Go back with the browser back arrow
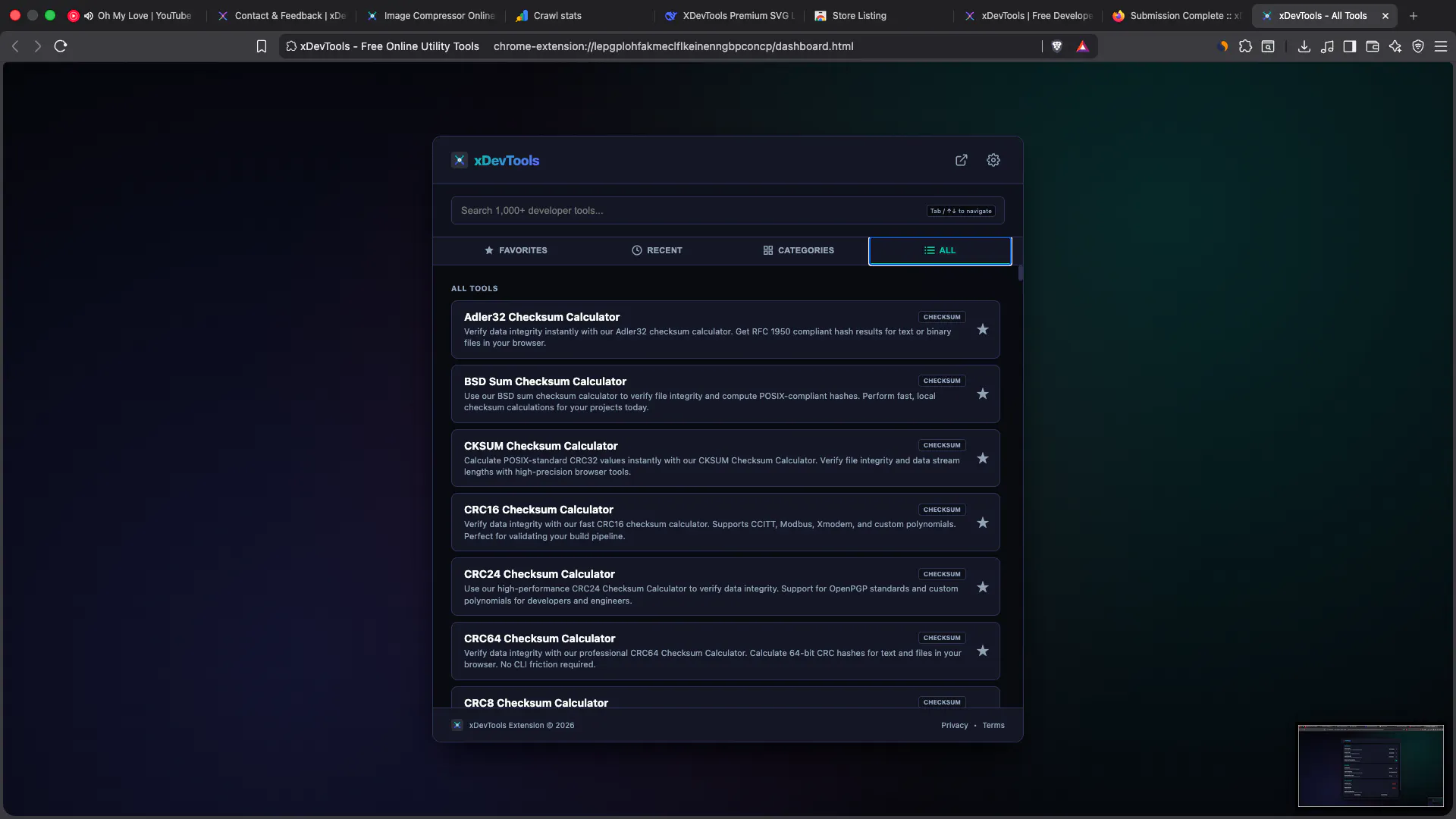The height and width of the screenshot is (819, 1456). point(15,46)
